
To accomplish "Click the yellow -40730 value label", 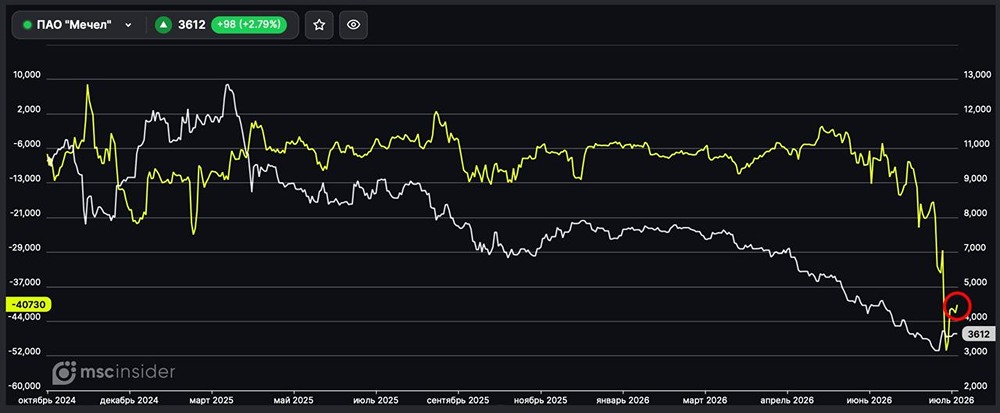I will tap(27, 305).
